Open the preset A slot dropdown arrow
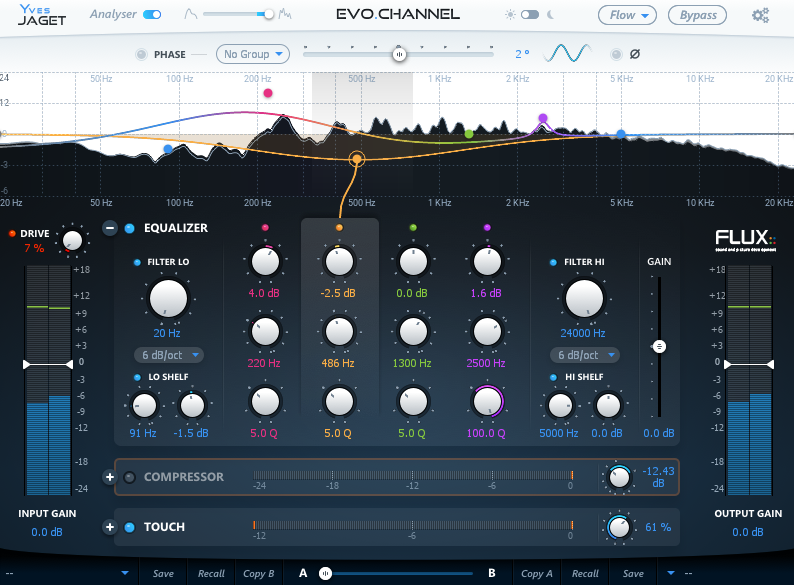 (125, 573)
